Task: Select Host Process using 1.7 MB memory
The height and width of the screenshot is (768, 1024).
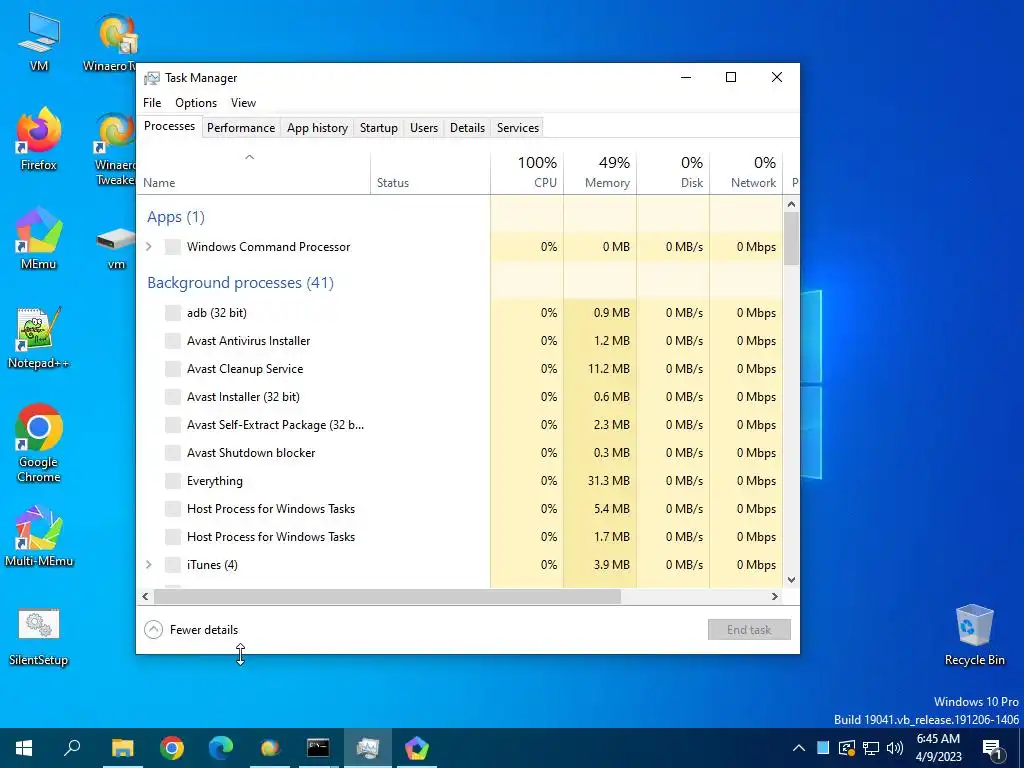Action: [x=459, y=537]
